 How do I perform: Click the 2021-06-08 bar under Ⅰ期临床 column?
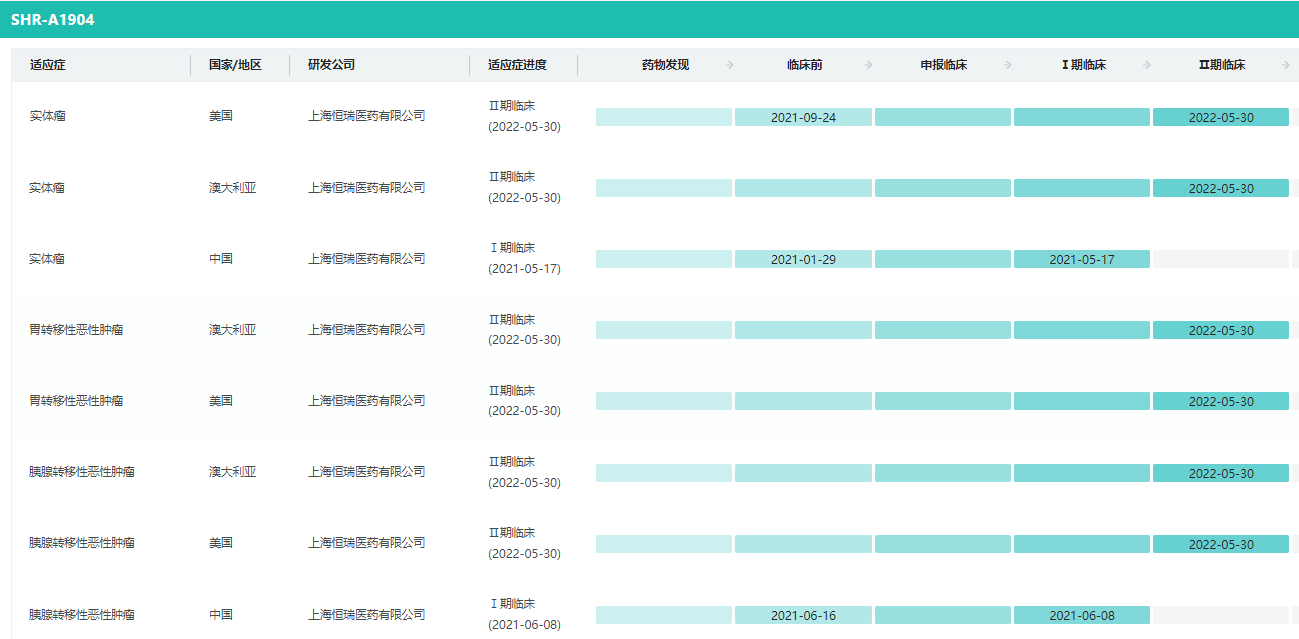pyautogui.click(x=1081, y=615)
